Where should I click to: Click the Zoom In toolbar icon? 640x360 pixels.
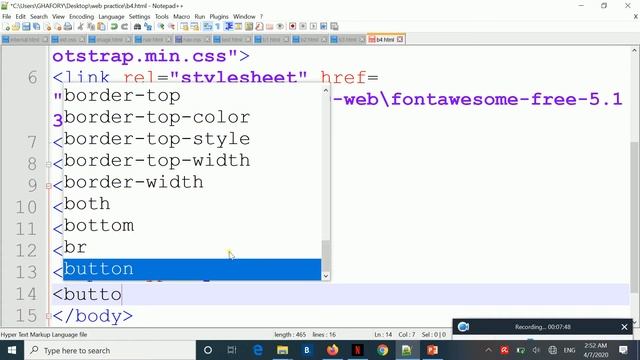161,27
